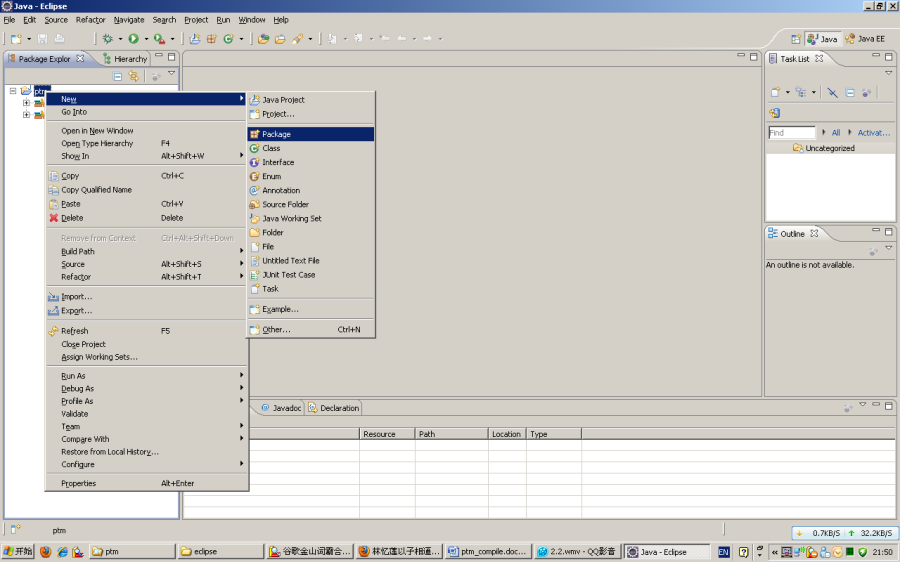Expand the first child under ptm
Image resolution: width=900 pixels, height=562 pixels.
click(26, 103)
